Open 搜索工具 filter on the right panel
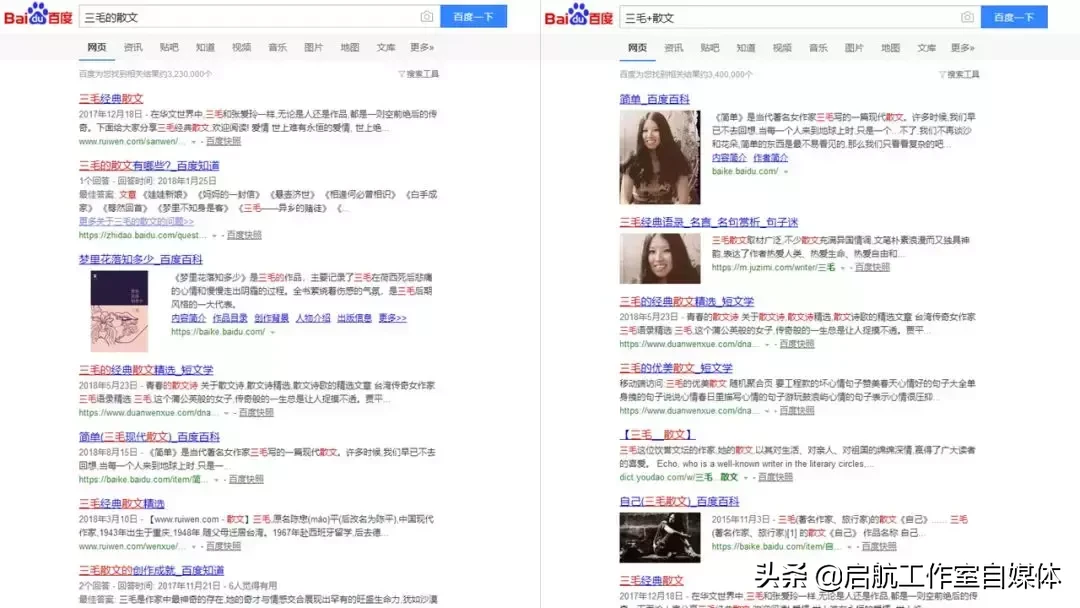This screenshot has height=608, width=1080. [x=963, y=75]
